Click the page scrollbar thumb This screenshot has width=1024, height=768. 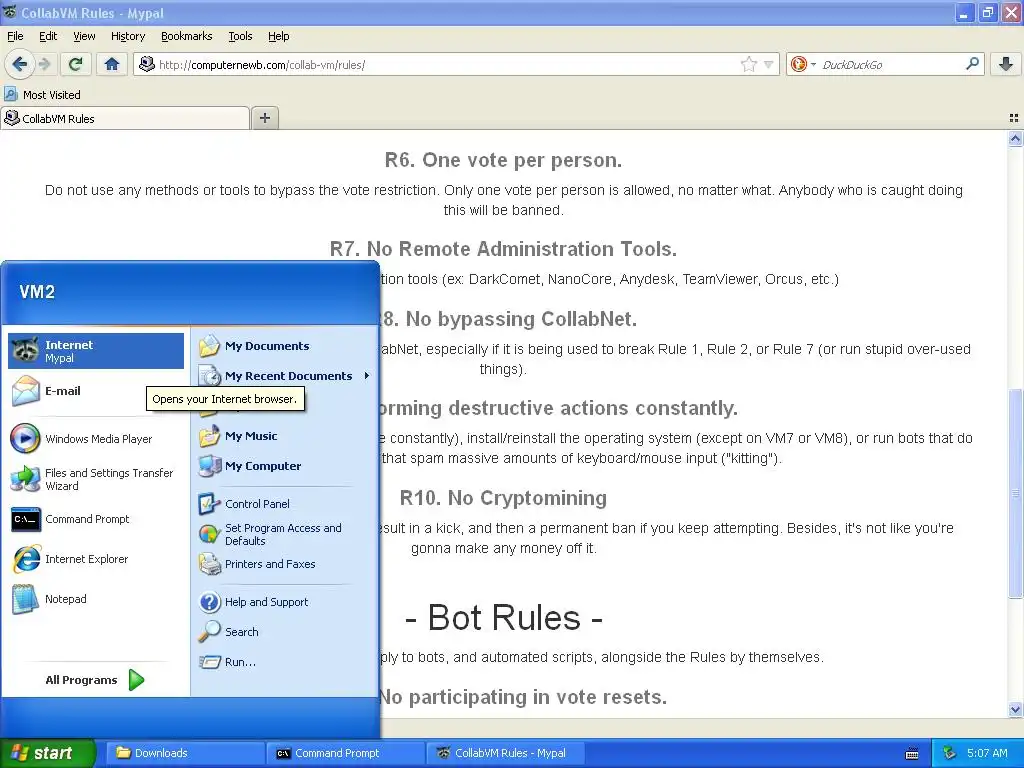[1015, 493]
